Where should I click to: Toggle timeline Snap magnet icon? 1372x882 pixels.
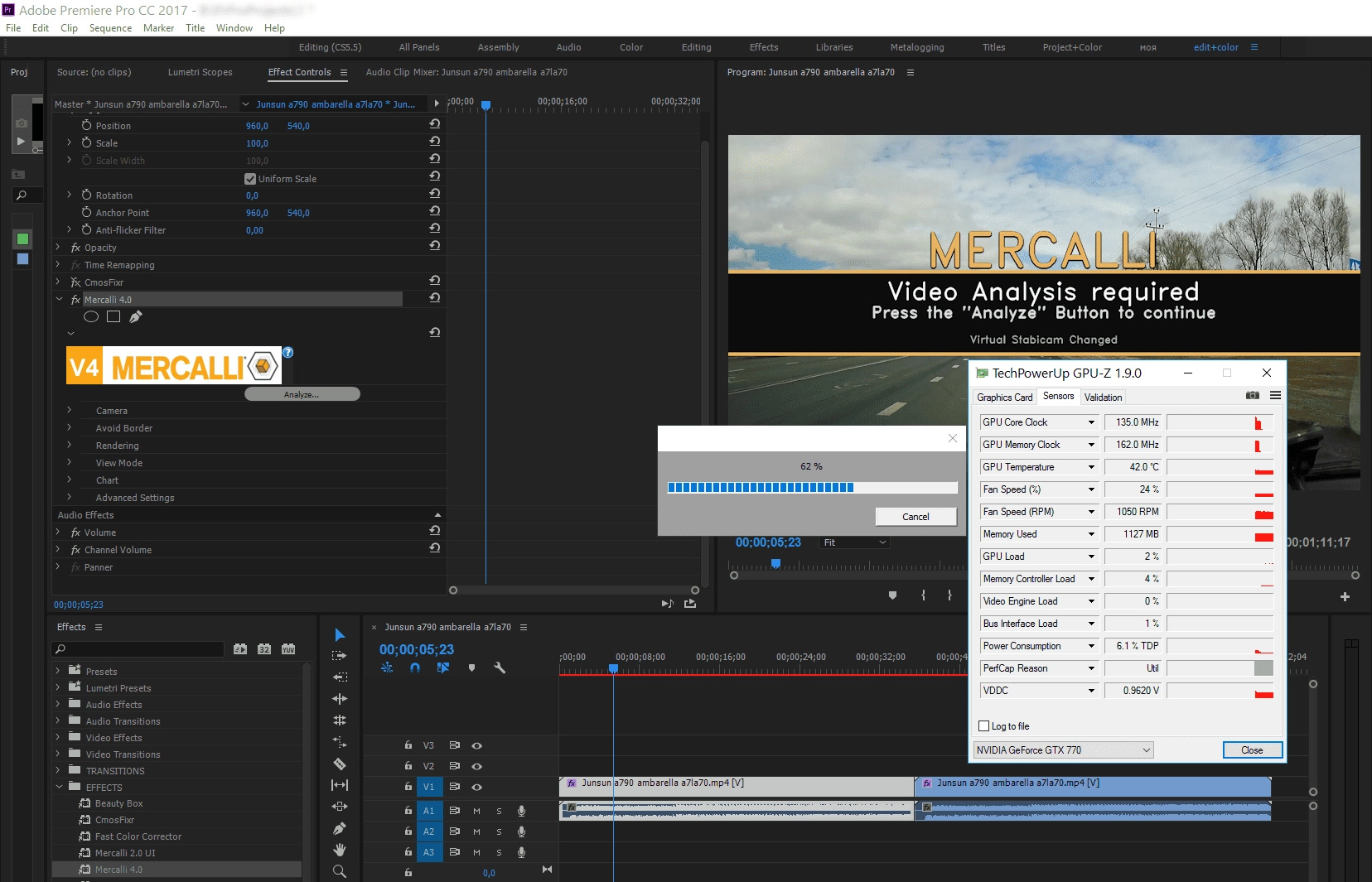(415, 668)
